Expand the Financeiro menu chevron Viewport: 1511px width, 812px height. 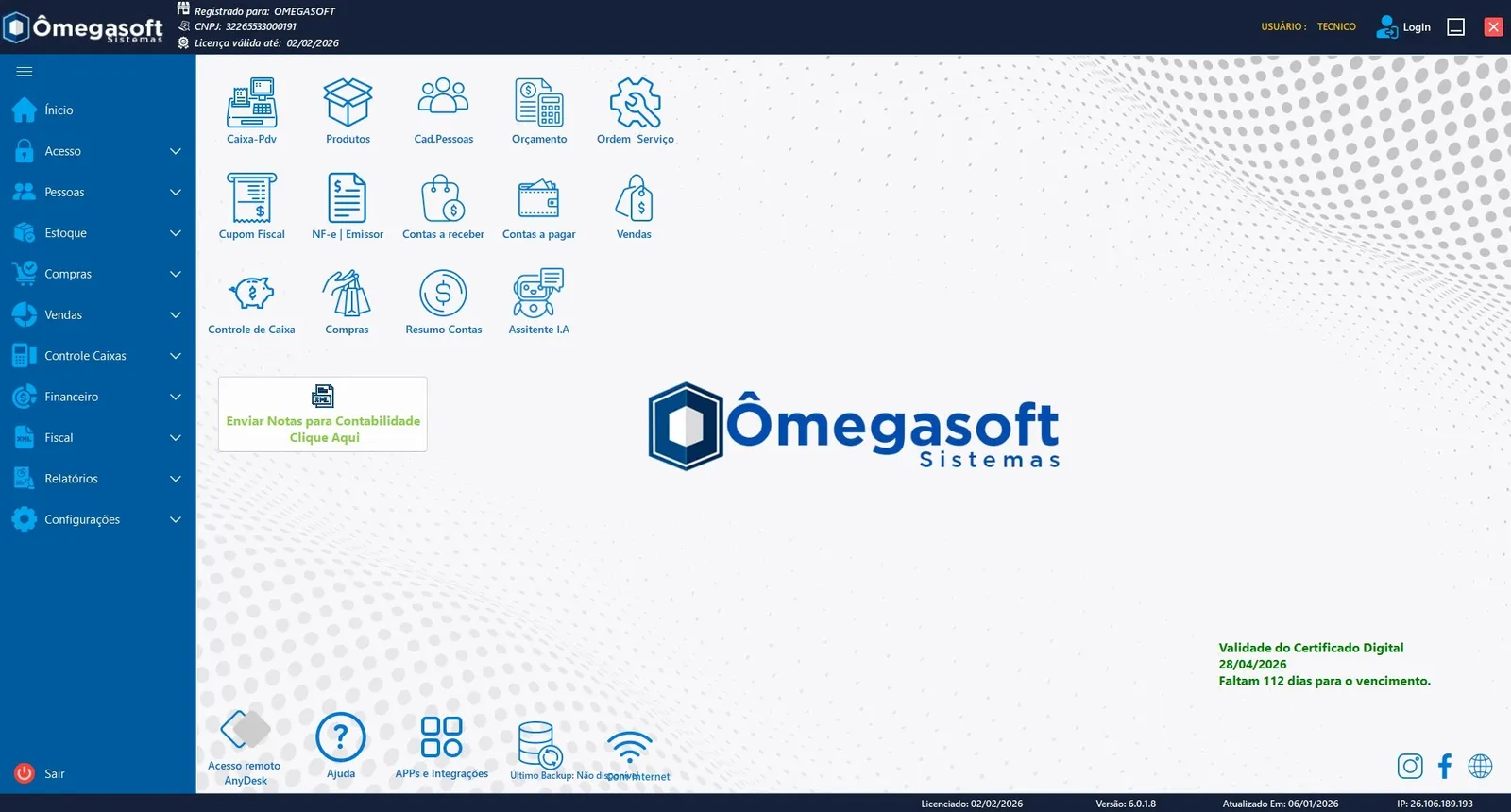point(175,397)
